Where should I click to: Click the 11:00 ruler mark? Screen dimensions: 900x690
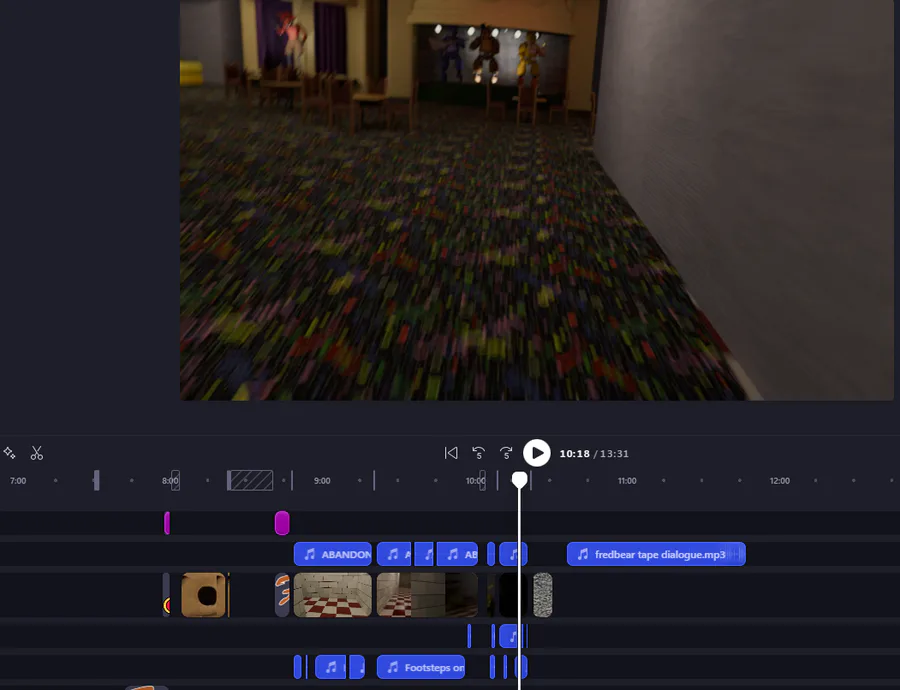click(627, 481)
